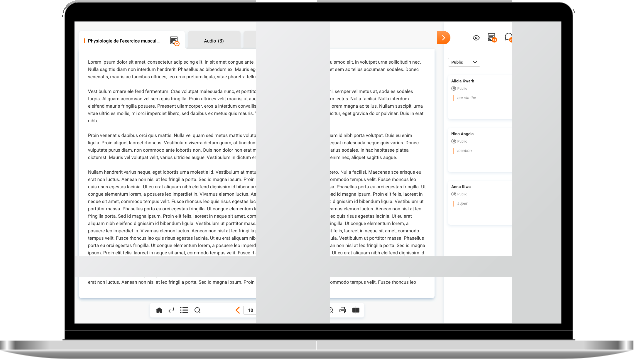The image size is (634, 360).
Task: Click the print icon in bottom toolbar
Action: click(342, 310)
